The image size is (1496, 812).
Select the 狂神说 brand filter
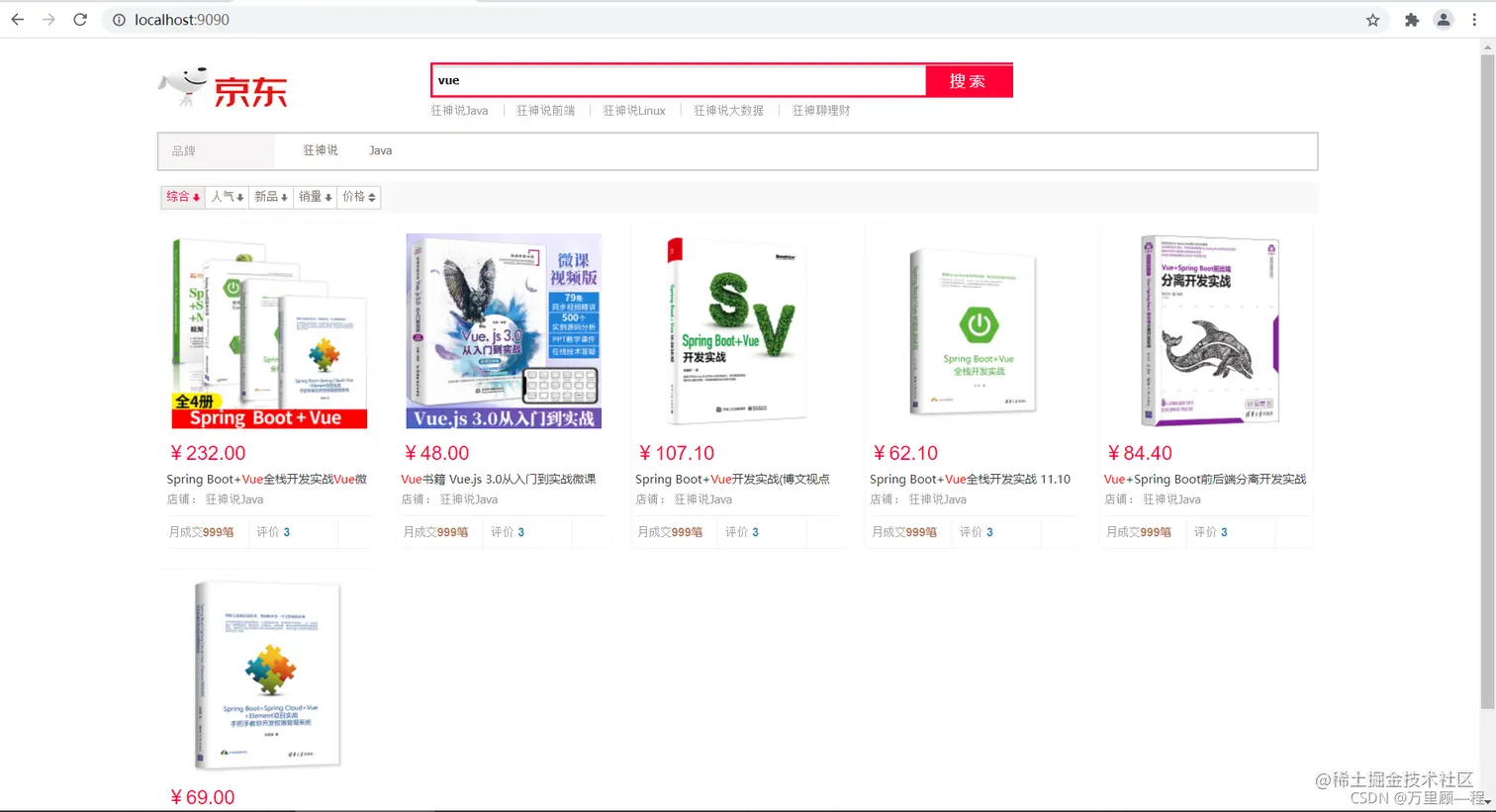click(321, 150)
